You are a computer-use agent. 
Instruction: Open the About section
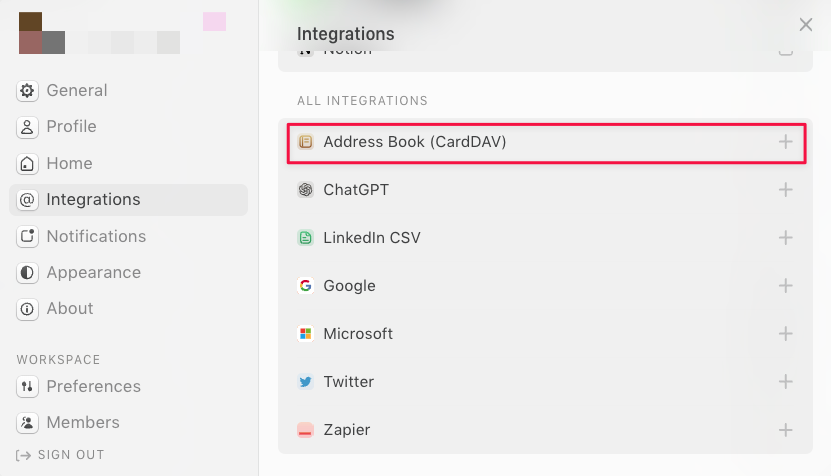click(x=69, y=309)
